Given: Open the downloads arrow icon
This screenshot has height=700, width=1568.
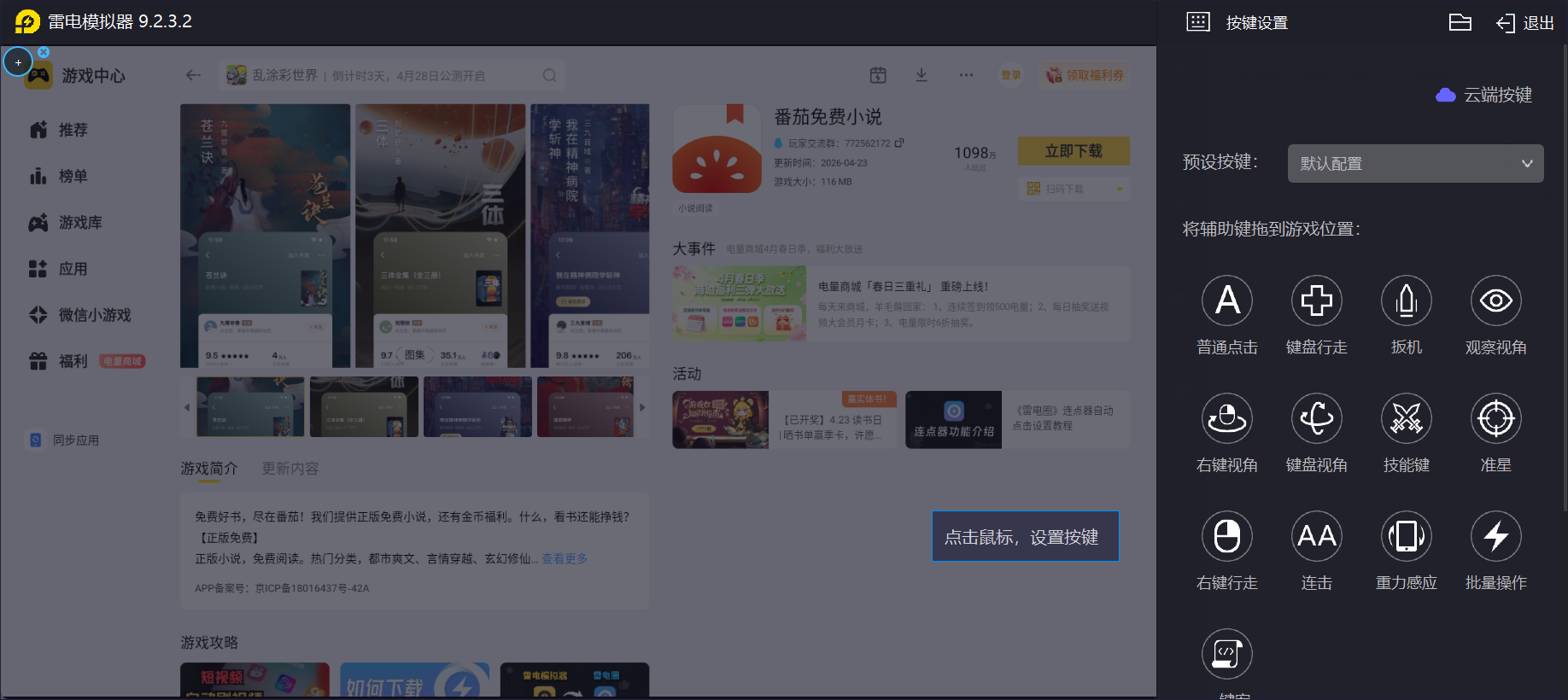Looking at the screenshot, I should click(921, 75).
